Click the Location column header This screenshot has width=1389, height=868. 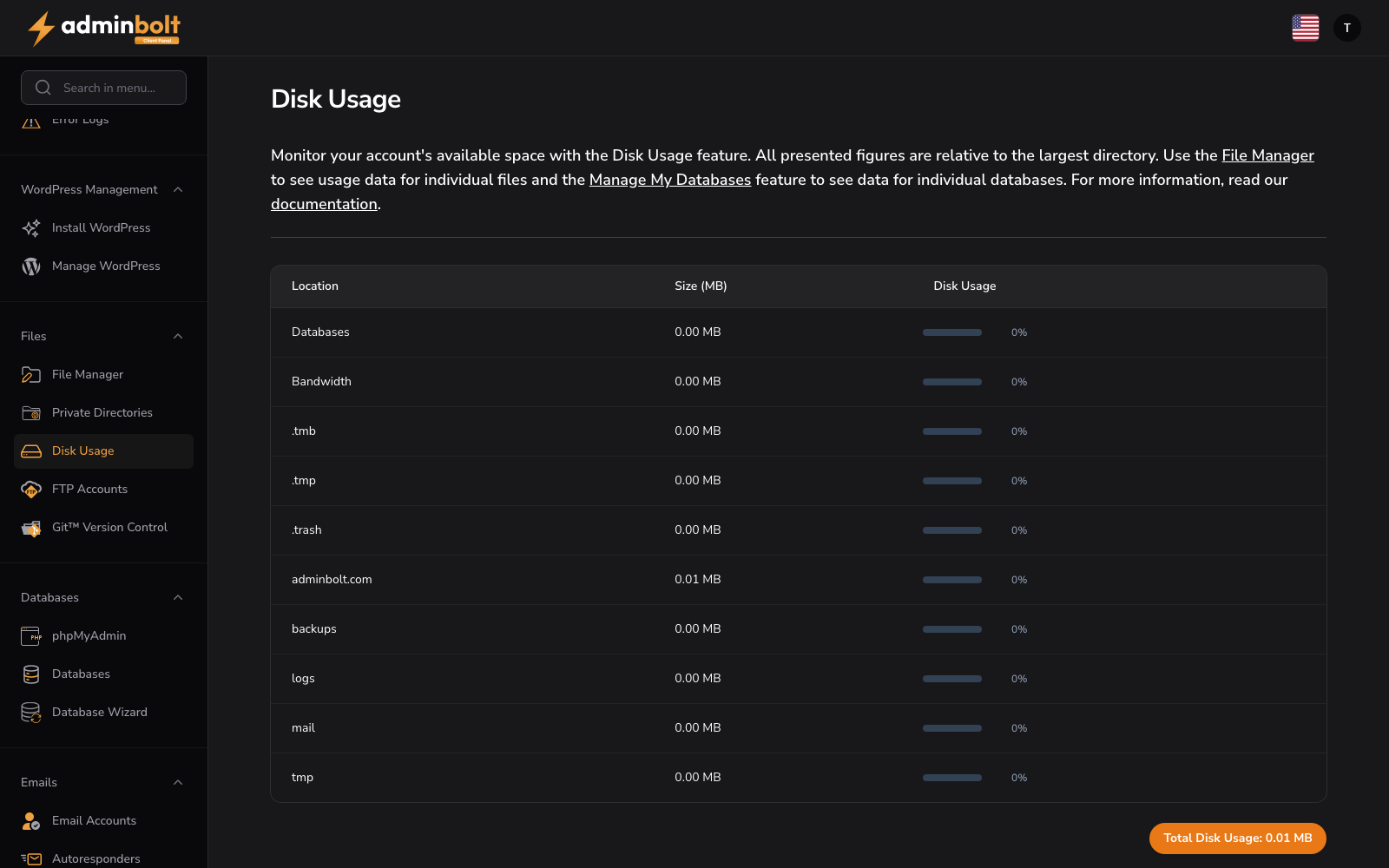[x=315, y=286]
